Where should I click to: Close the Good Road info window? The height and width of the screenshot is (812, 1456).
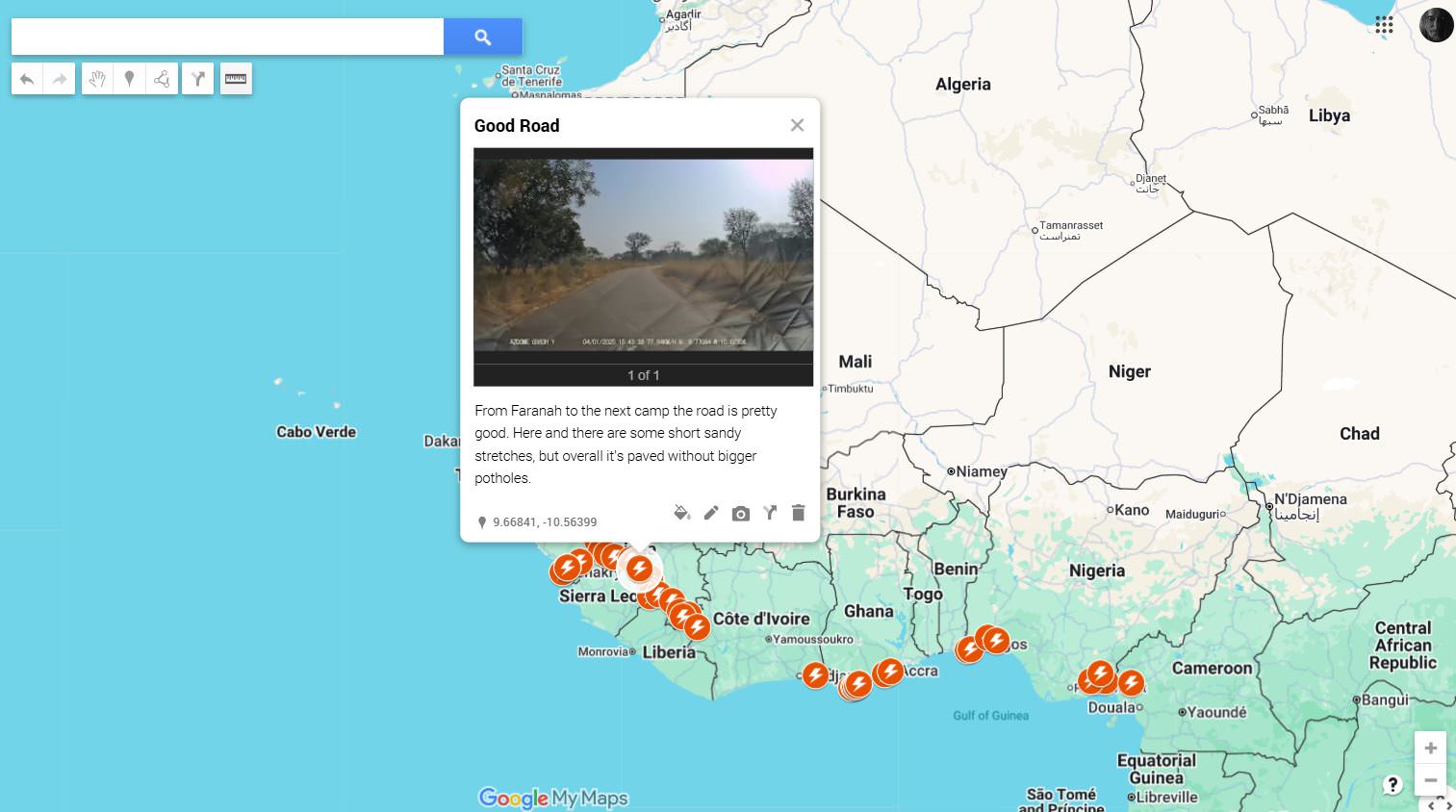[797, 125]
